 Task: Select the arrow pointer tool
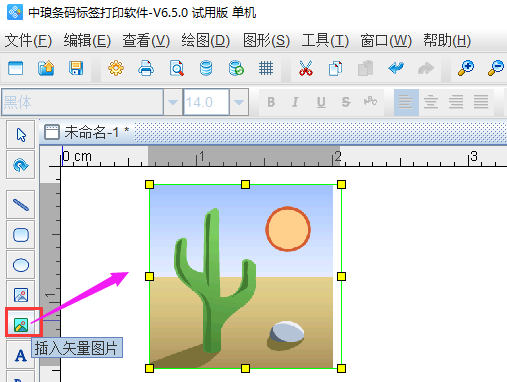click(x=21, y=135)
